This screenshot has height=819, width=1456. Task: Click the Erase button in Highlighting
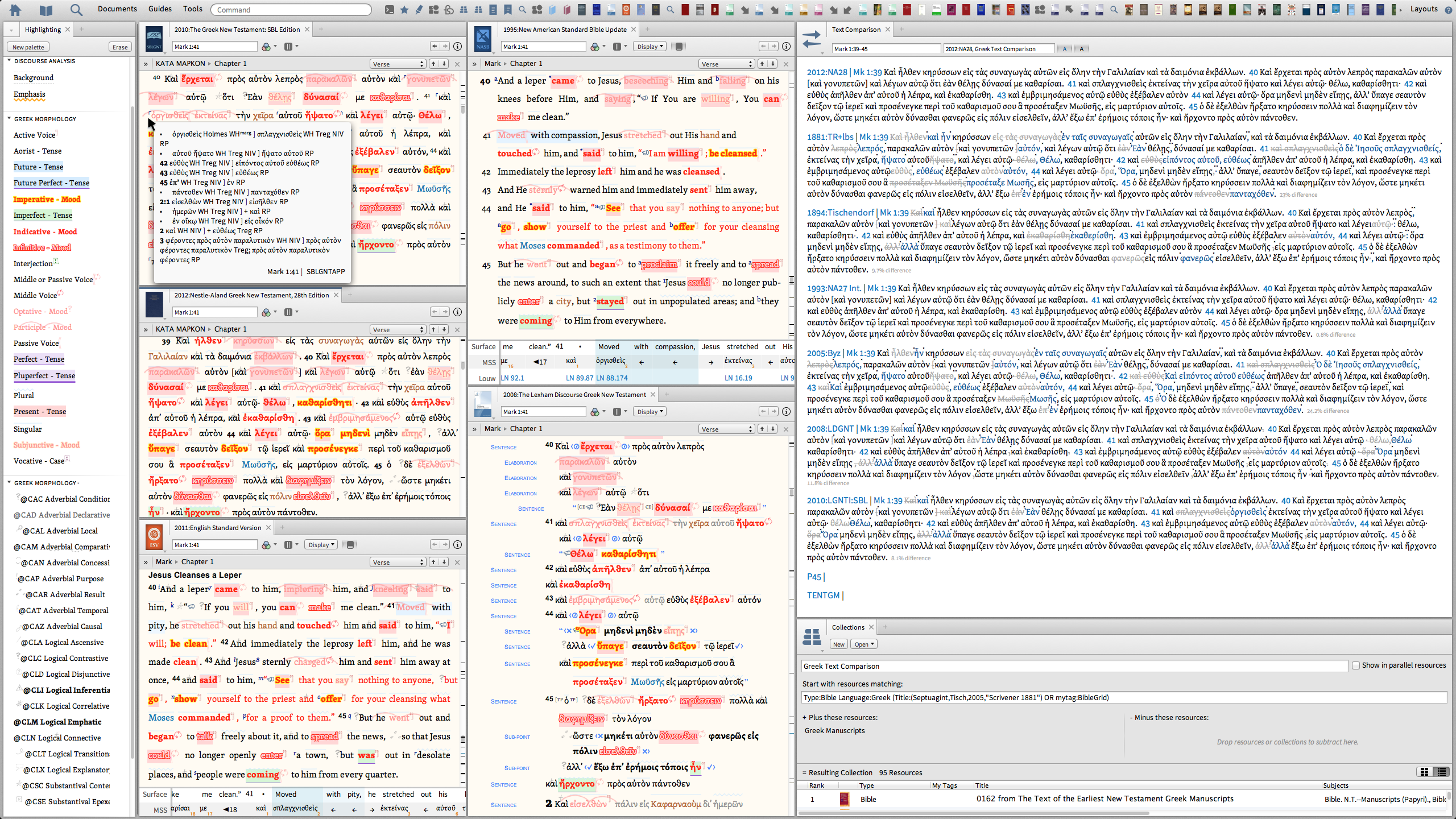120,47
